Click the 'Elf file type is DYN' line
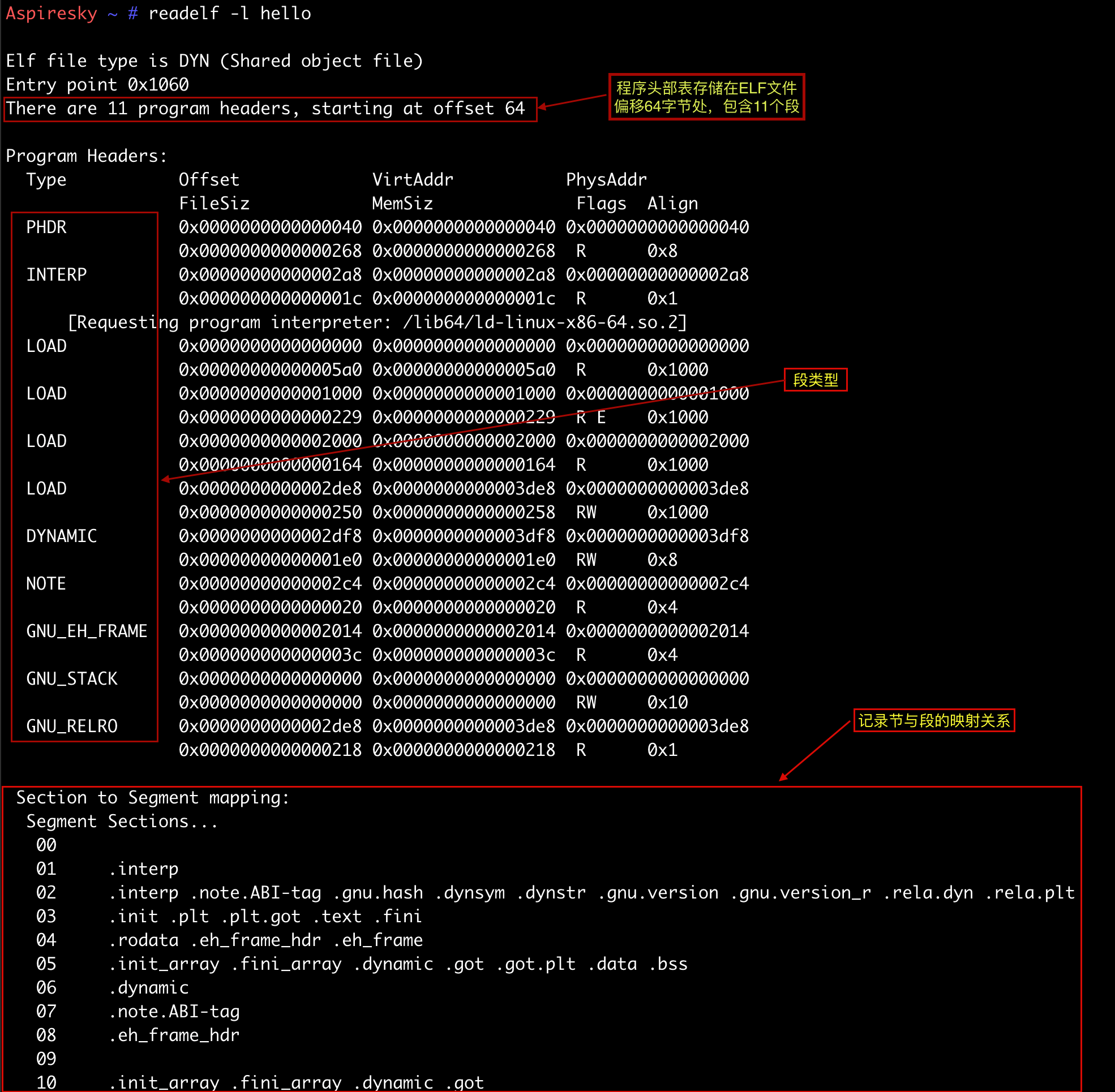 215,61
